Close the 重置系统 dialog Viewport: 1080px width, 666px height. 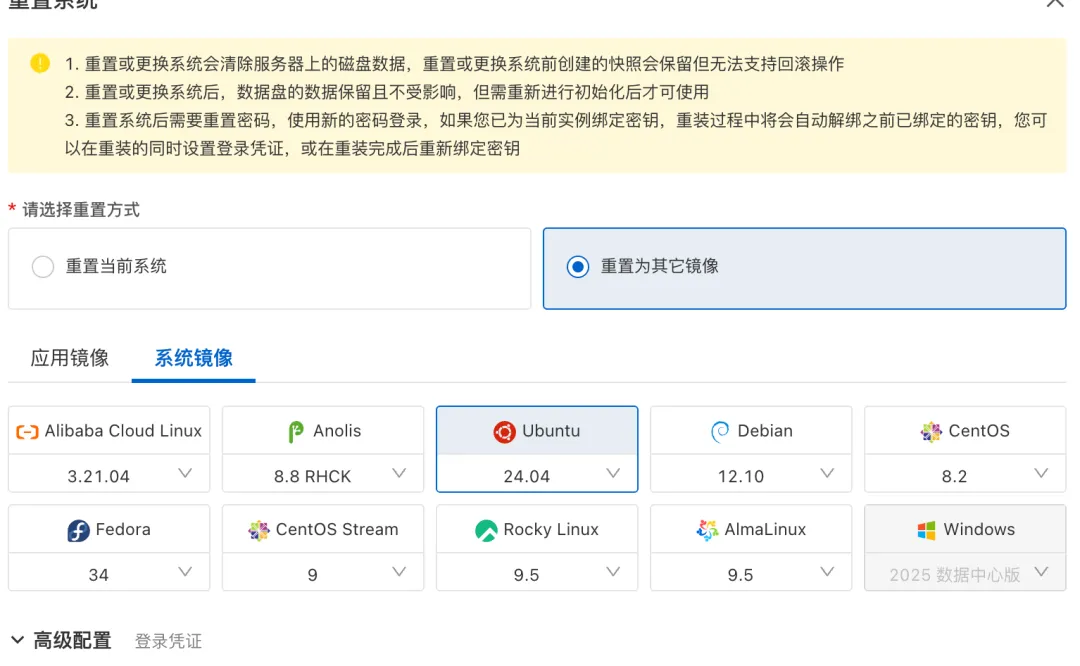tap(1055, 4)
